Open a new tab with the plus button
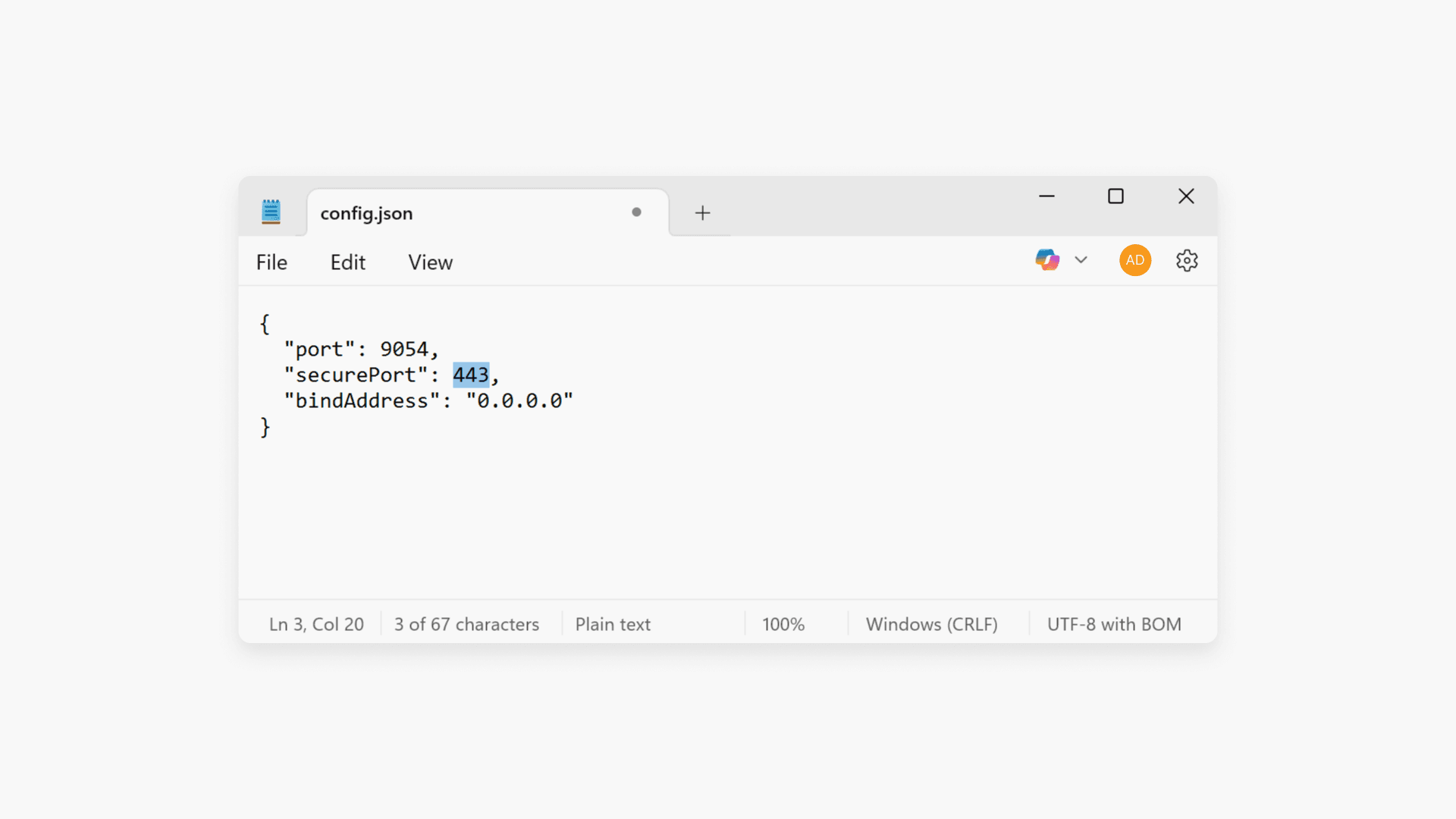The height and width of the screenshot is (819, 1456). (x=701, y=212)
